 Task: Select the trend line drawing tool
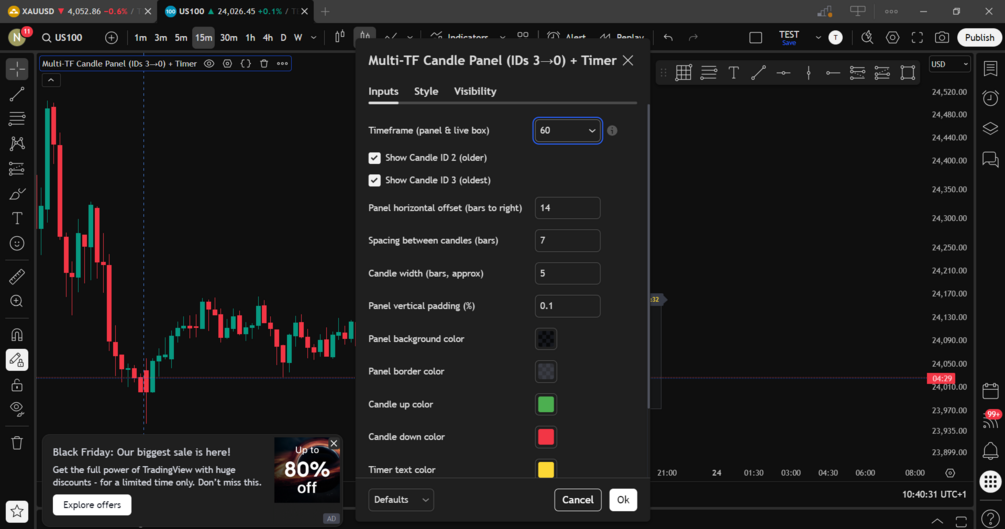pos(17,94)
